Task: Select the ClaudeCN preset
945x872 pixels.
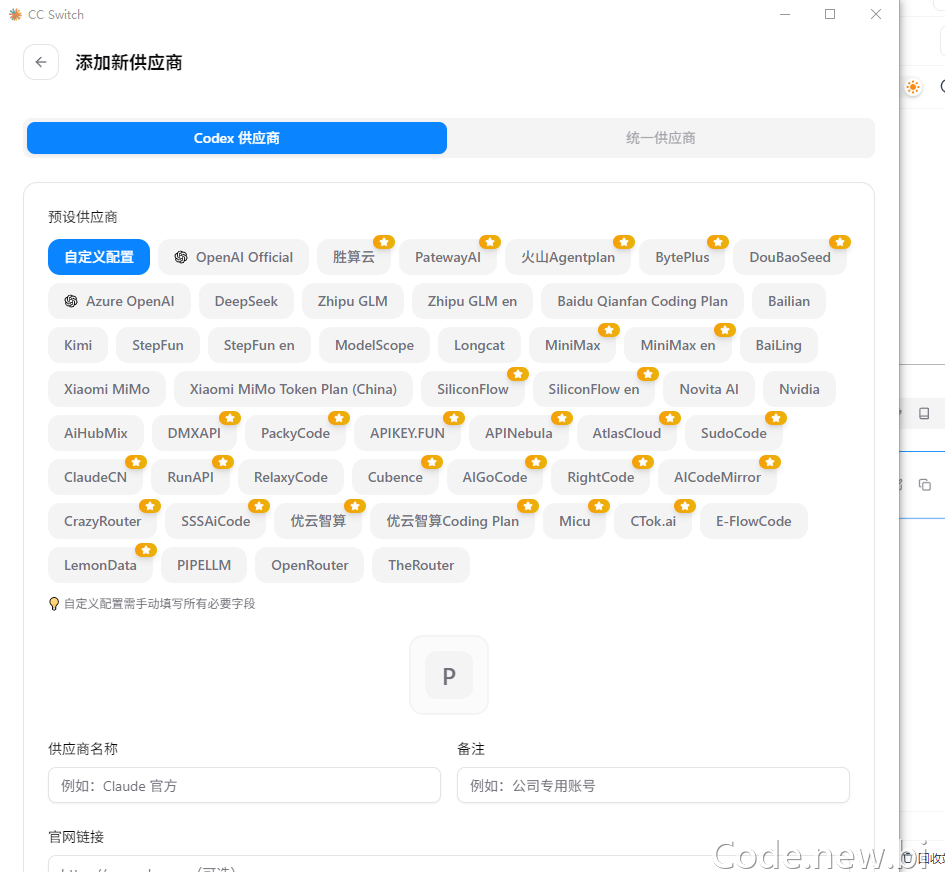Action: click(x=95, y=477)
